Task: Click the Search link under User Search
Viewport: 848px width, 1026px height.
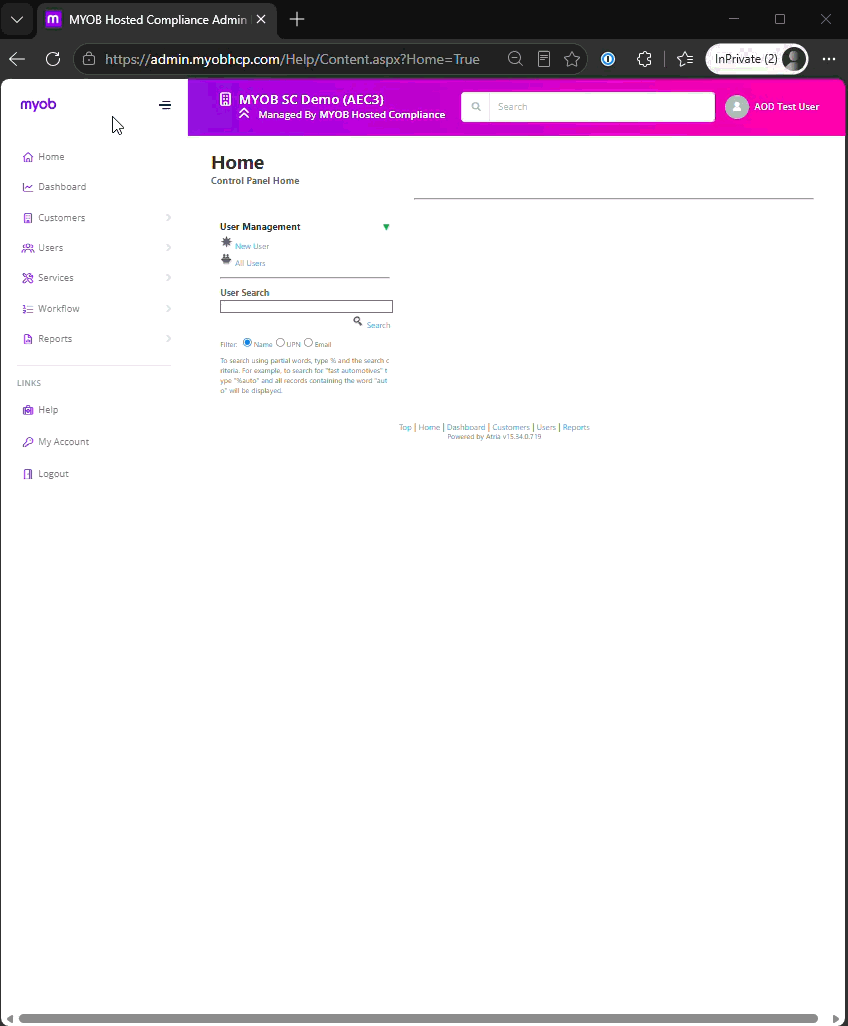Action: 378,325
